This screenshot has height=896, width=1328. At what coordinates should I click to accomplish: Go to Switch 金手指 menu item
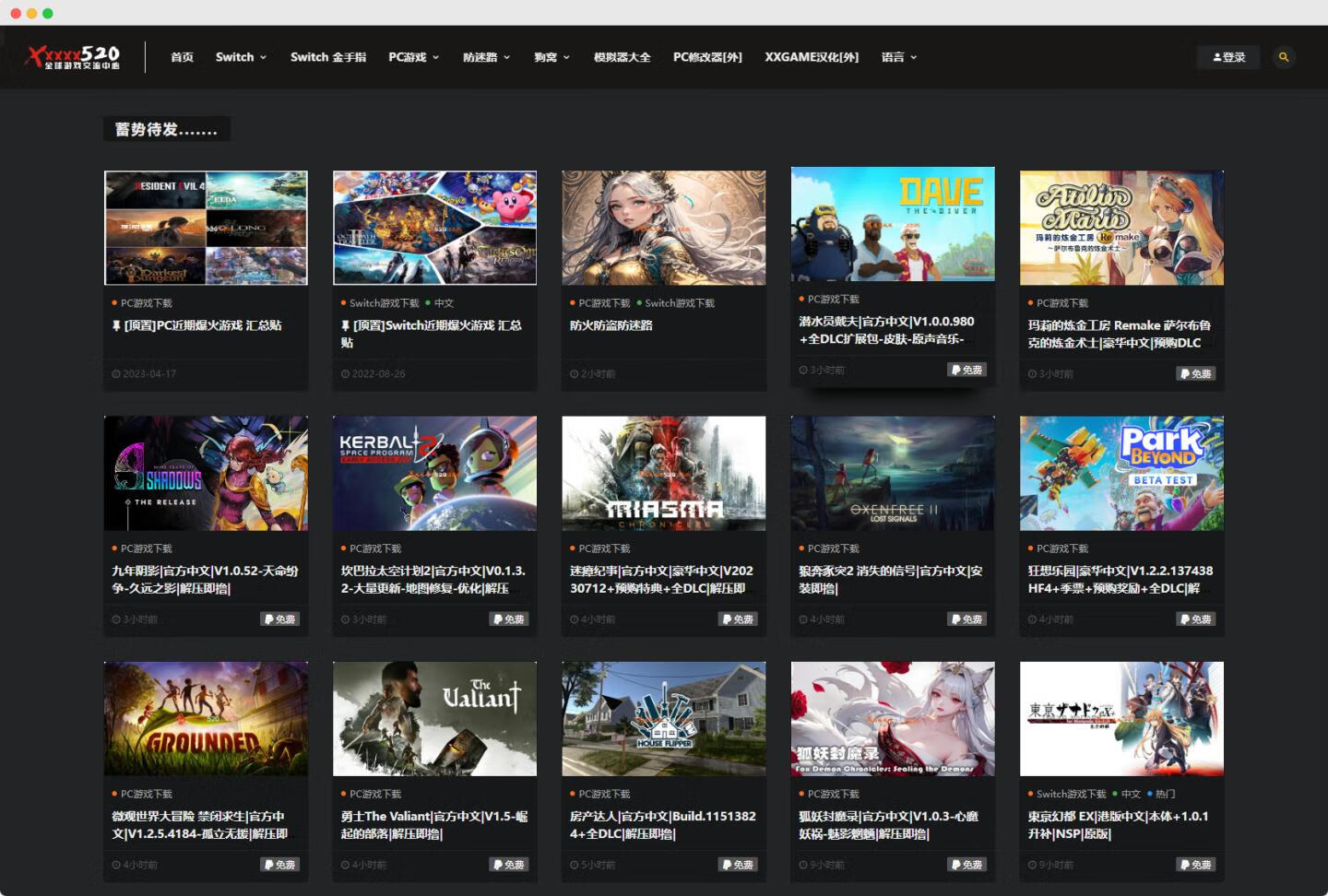[x=327, y=57]
